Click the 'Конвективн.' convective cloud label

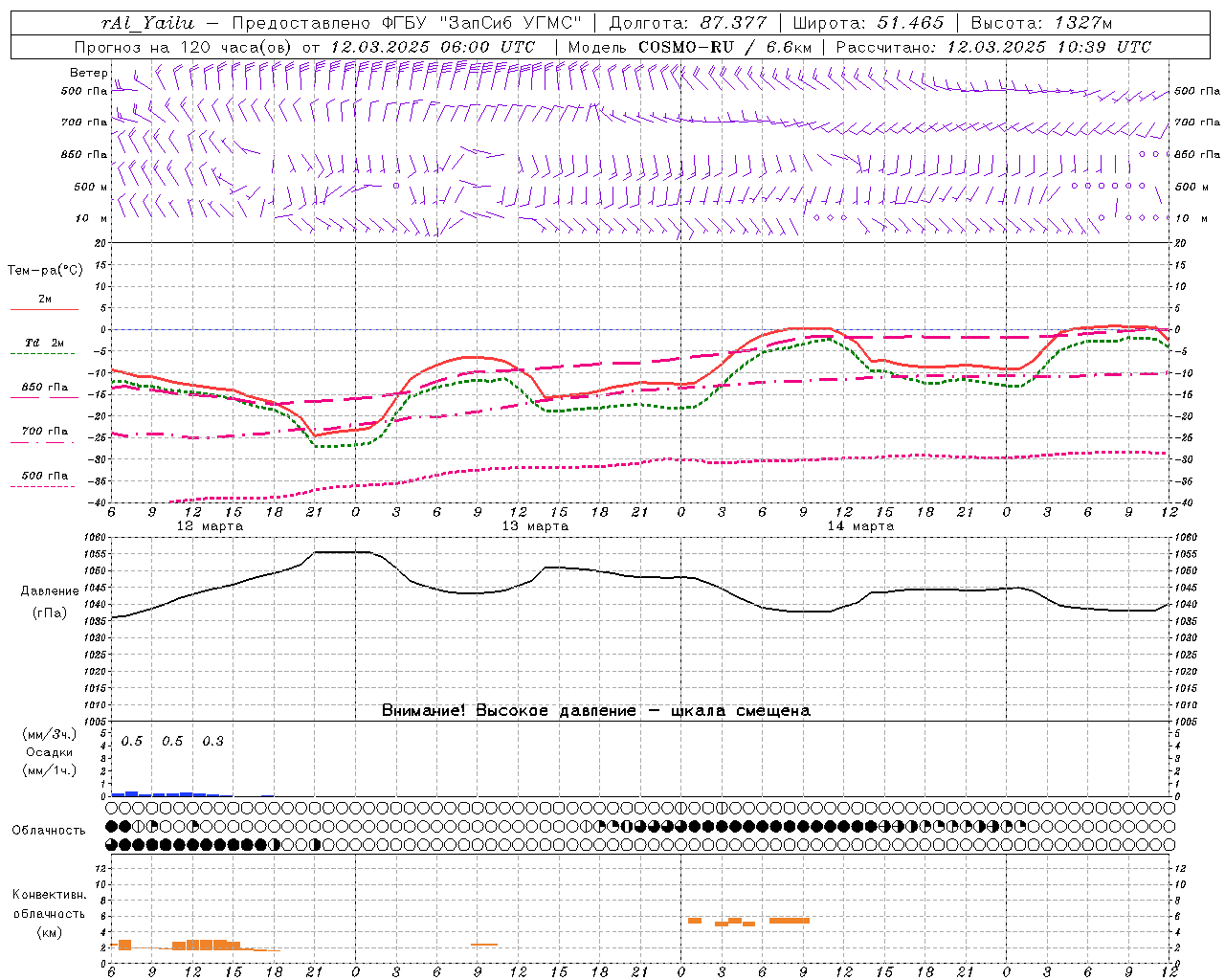50,895
